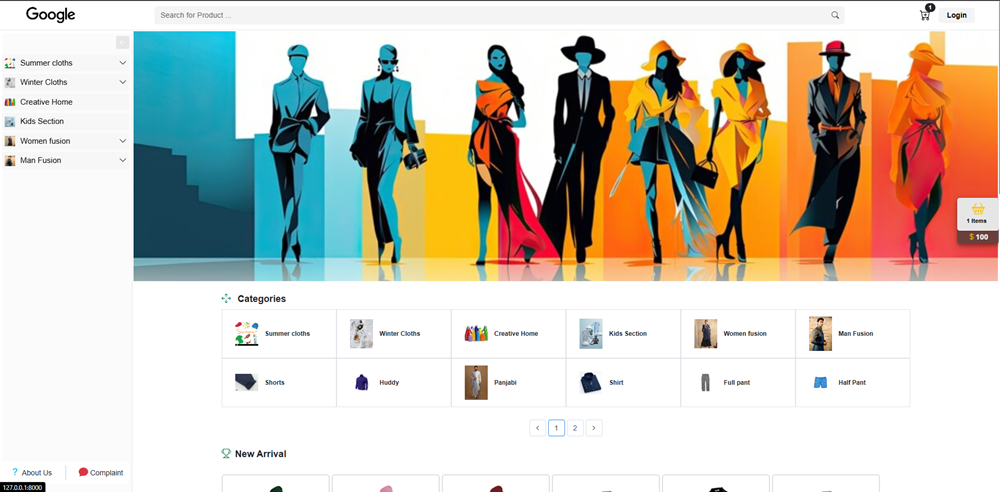Click the Women fusion sidebar thumbnail icon
Image resolution: width=1000 pixels, height=492 pixels.
(x=10, y=141)
